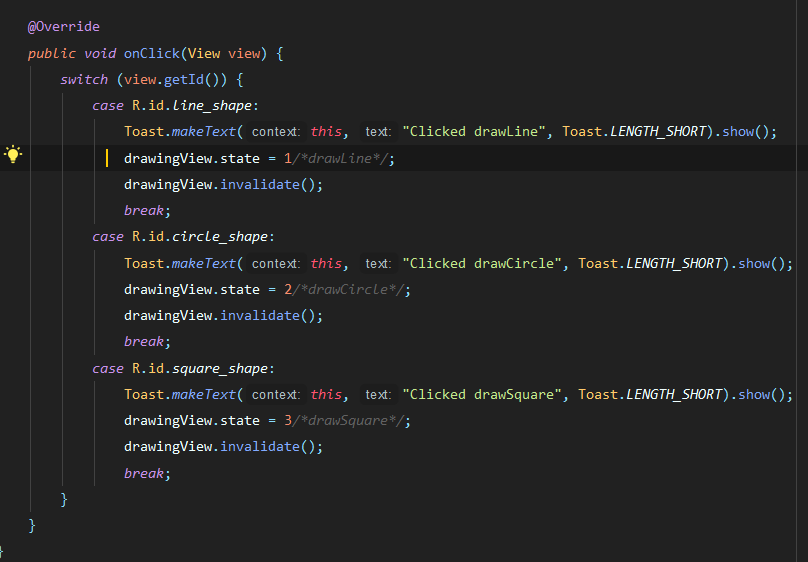Click view.getId() in the switch statement
This screenshot has width=808, height=562.
(175, 80)
